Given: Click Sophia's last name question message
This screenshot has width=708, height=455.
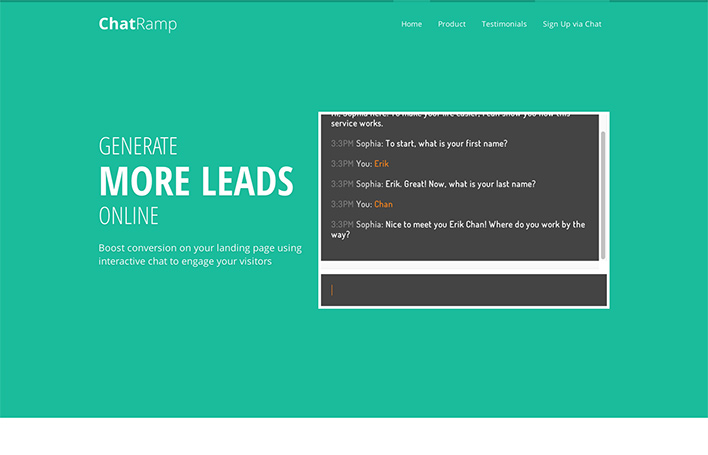Looking at the screenshot, I should point(445,184).
